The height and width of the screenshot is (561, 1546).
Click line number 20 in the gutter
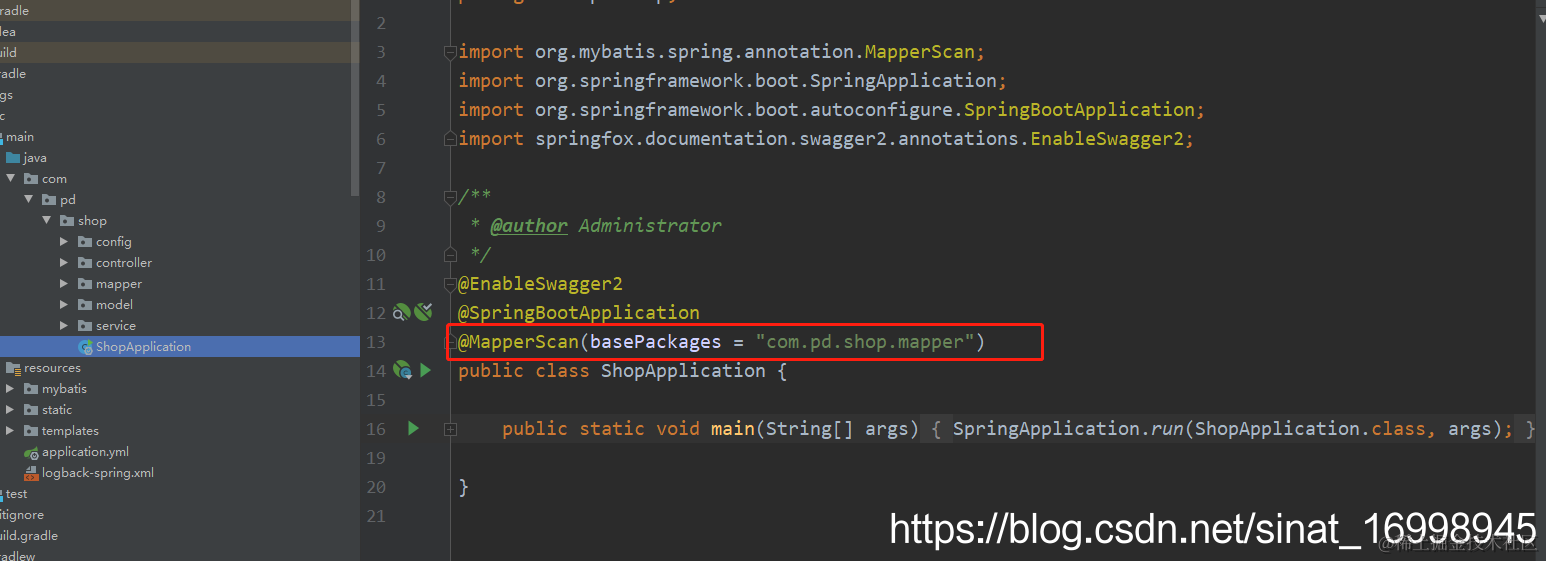[x=375, y=487]
